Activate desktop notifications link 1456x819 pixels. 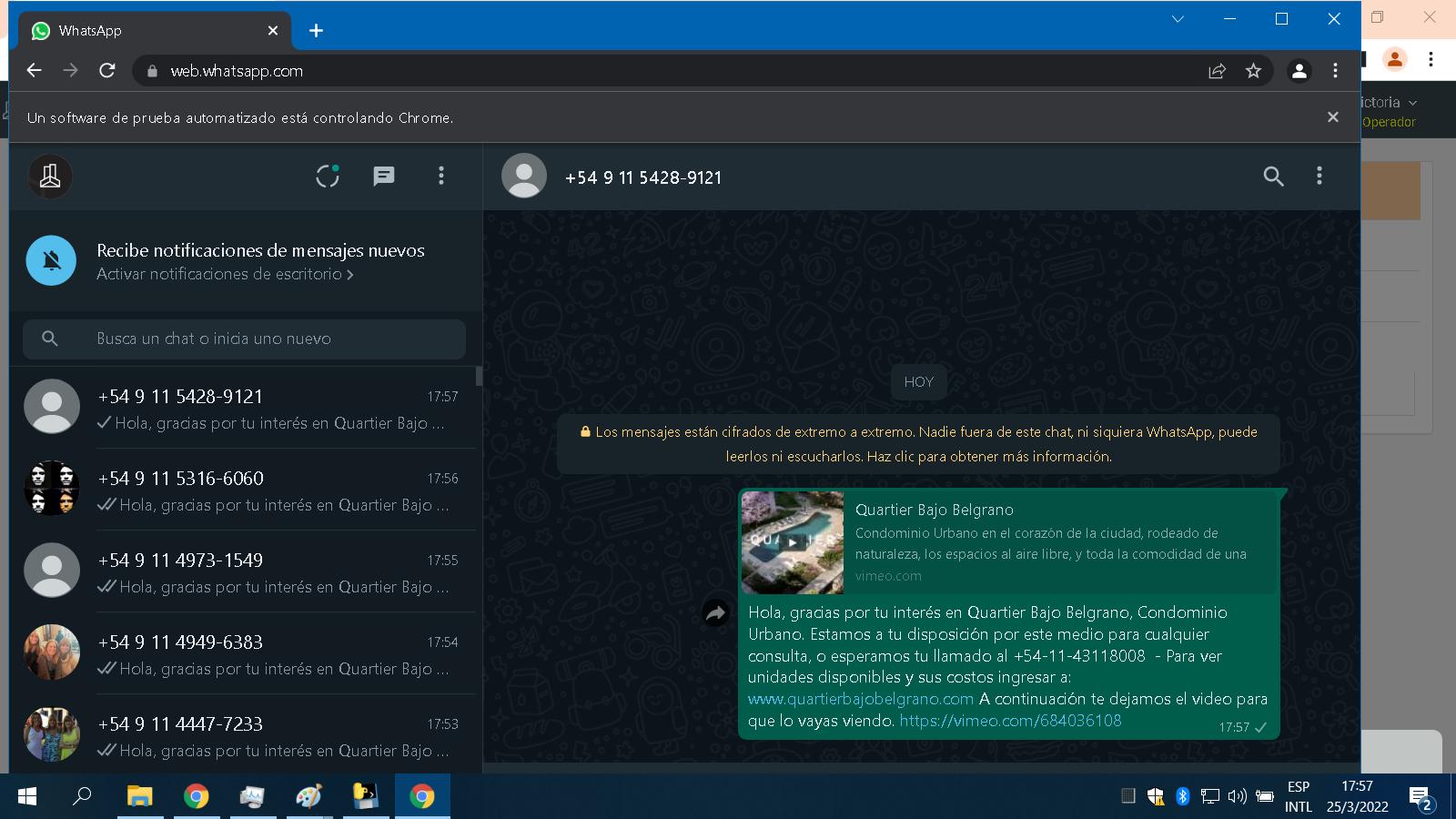click(x=225, y=274)
